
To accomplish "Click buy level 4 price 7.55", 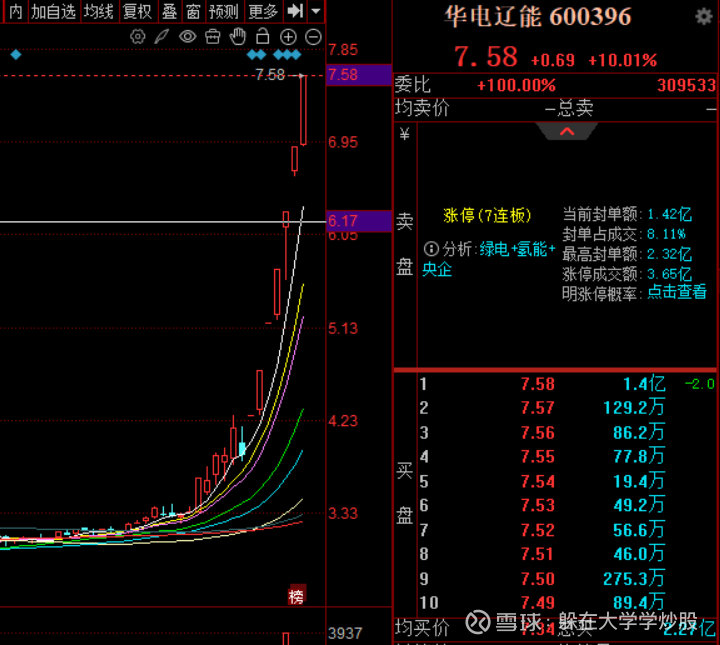I will tap(538, 457).
